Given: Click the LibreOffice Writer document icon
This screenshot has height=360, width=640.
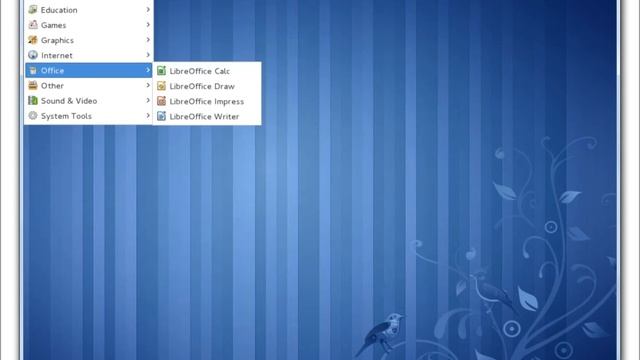Looking at the screenshot, I should (x=162, y=116).
